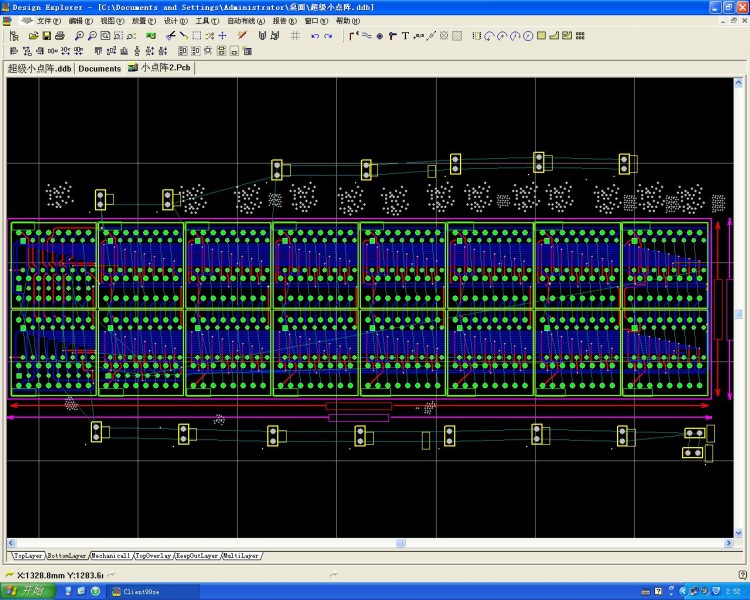750x600 pixels.
Task: Open the 自动布线 (Auto Route) menu
Action: 246,20
